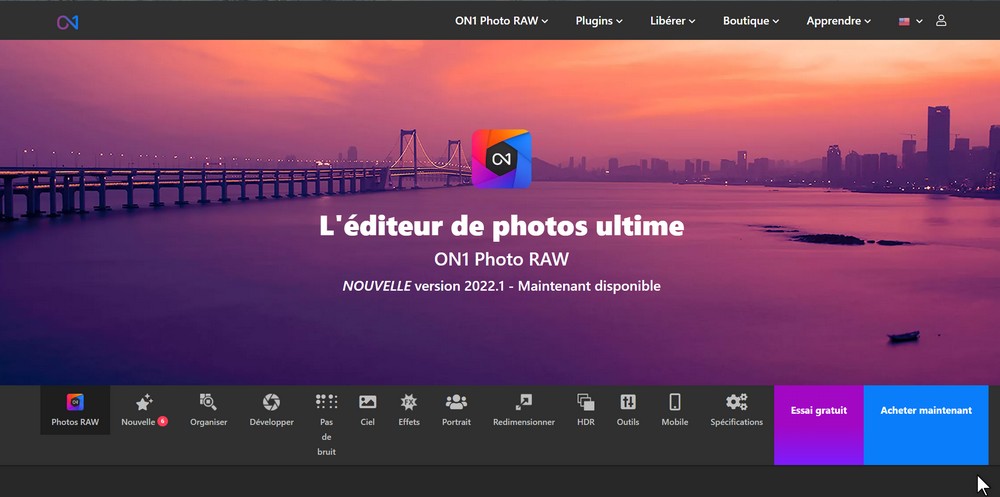Screen dimensions: 1000x497
Task: Click the Portrait people icon
Action: click(x=456, y=402)
